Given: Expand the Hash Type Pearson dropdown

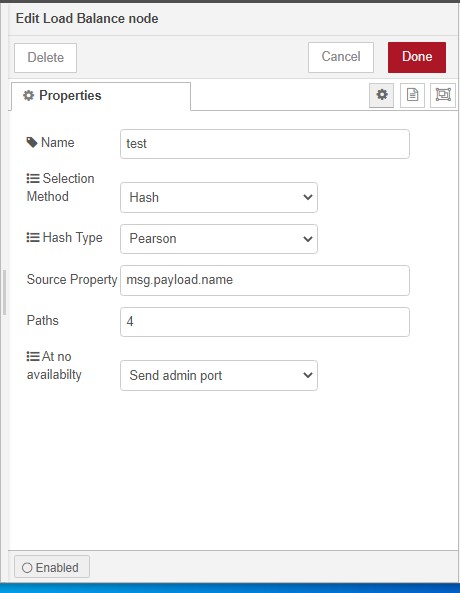Looking at the screenshot, I should [x=219, y=239].
